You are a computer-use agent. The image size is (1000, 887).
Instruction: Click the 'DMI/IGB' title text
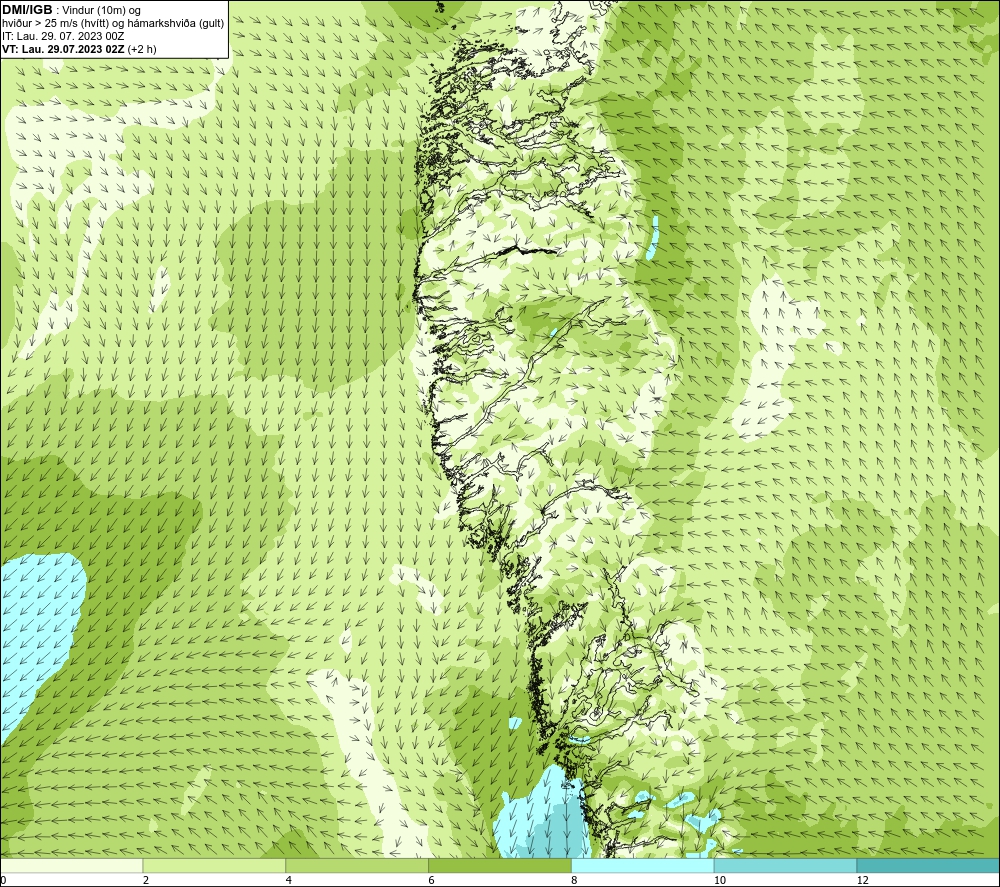[27, 10]
